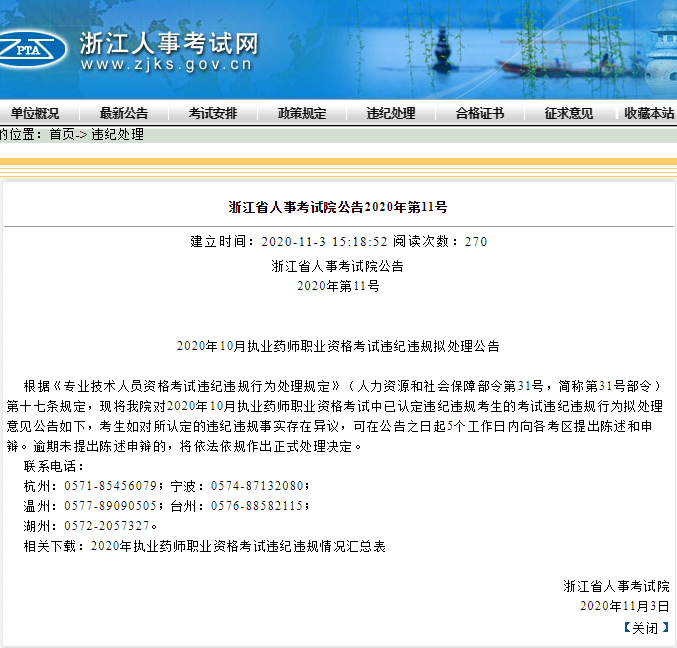
Task: Open the 考试安排 navigation item
Action: tap(213, 113)
